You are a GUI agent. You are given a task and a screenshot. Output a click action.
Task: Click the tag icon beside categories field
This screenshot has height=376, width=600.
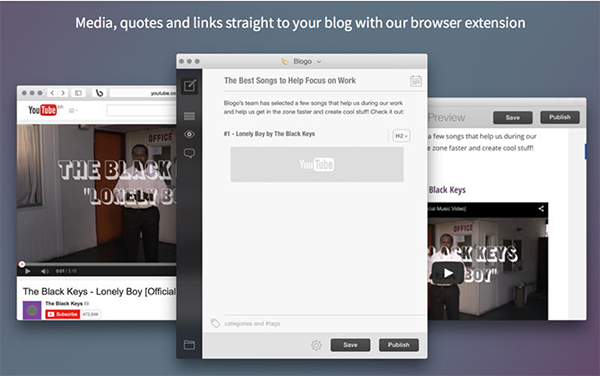[x=215, y=323]
